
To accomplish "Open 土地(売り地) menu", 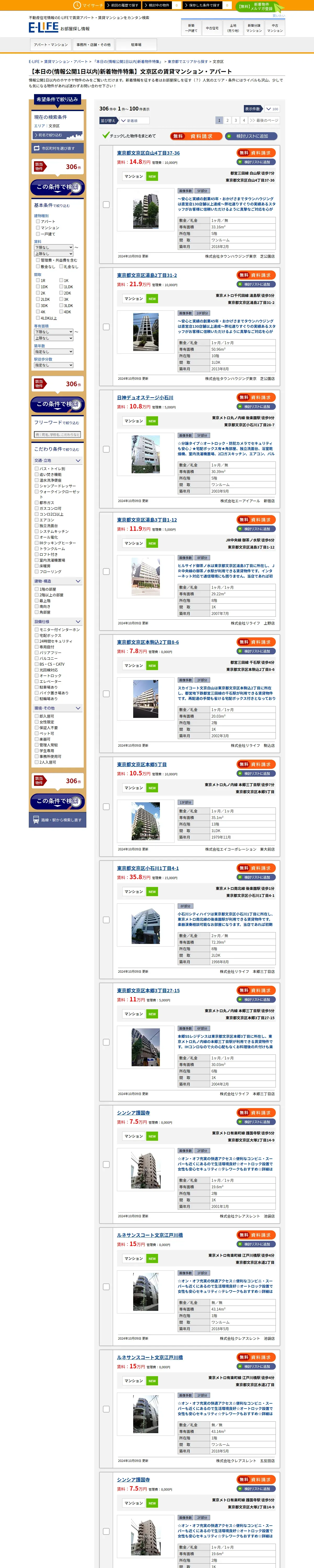I will click(x=233, y=28).
